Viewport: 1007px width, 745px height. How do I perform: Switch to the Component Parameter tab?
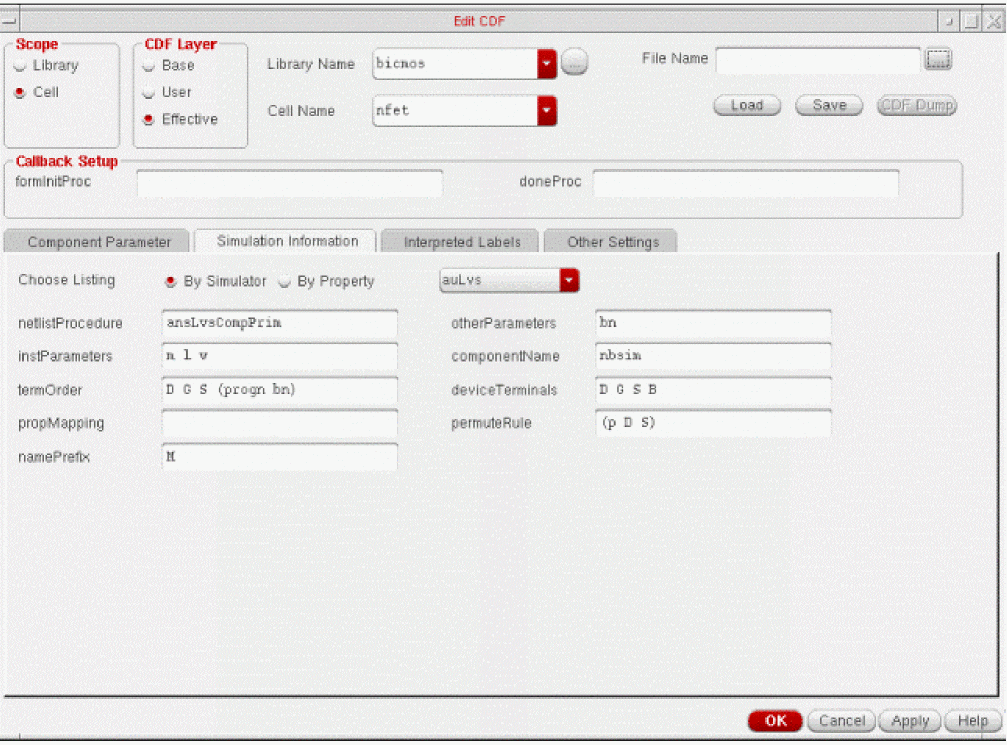pos(98,241)
